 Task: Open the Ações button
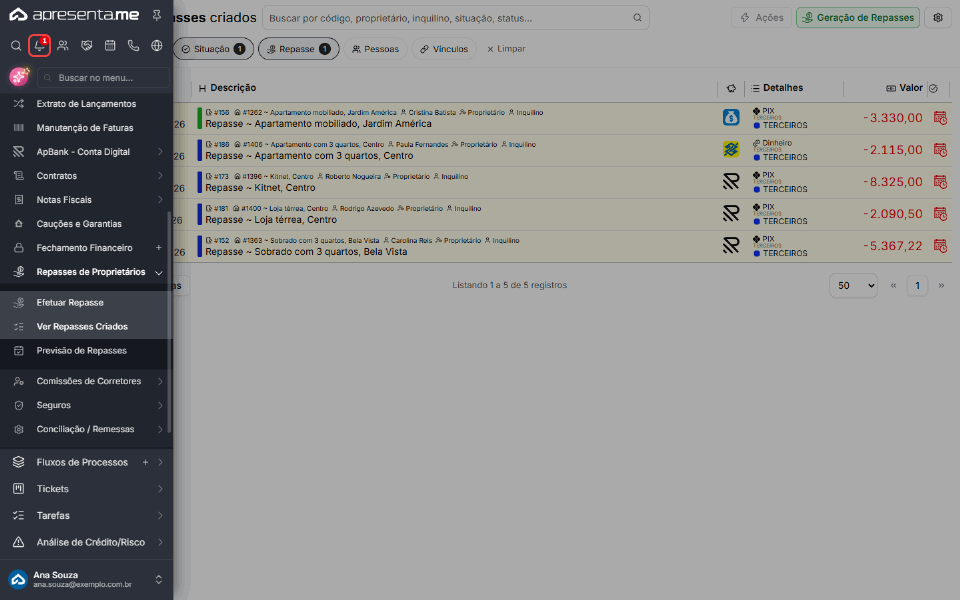[761, 18]
